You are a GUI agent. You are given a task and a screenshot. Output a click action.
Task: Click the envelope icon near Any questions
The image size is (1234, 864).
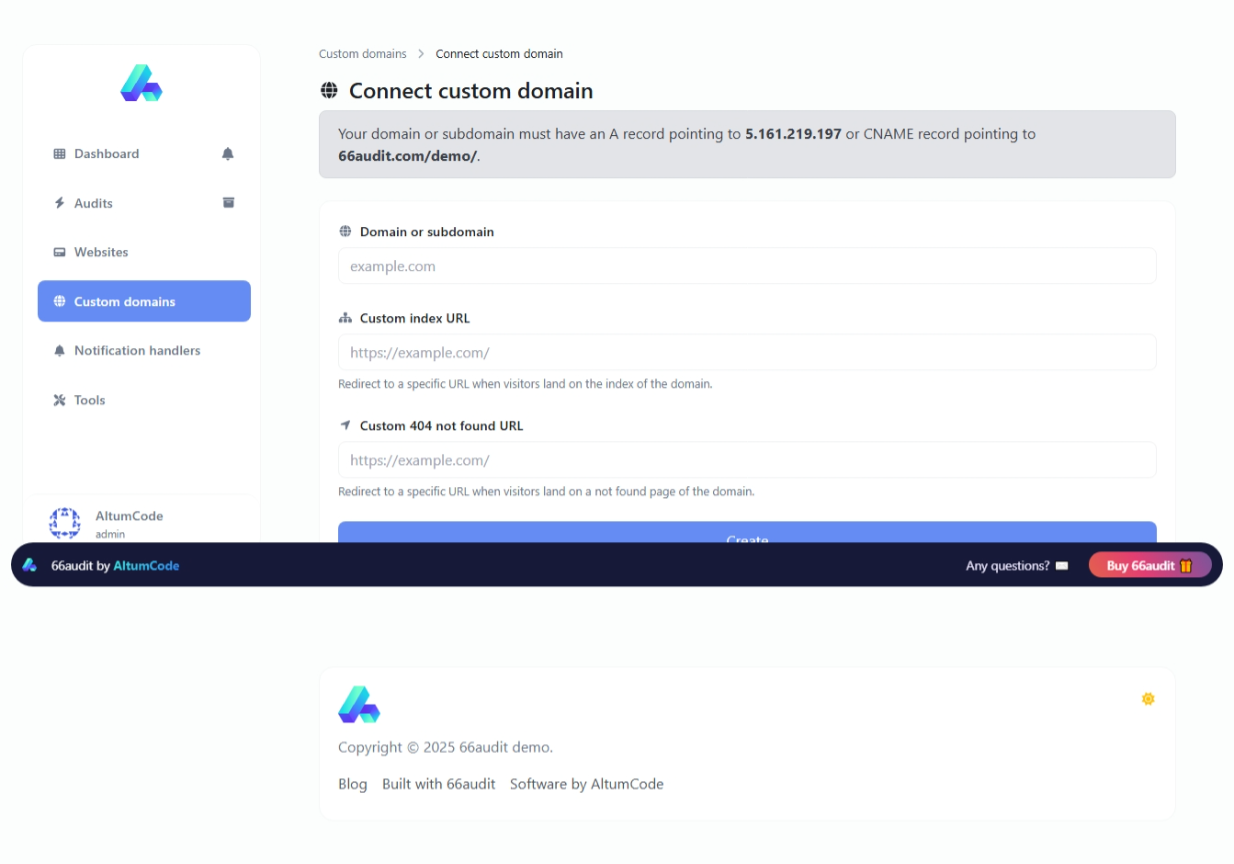point(1062,566)
